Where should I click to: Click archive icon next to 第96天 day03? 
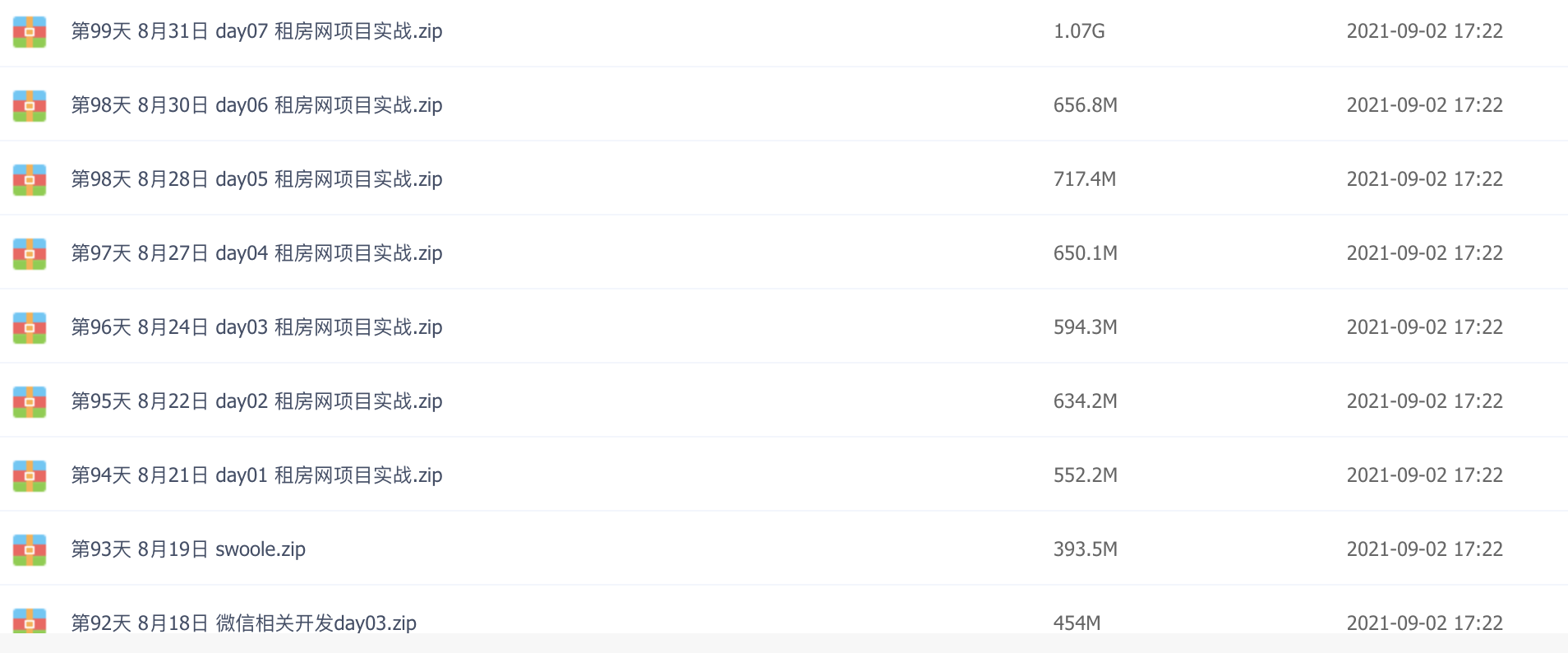click(x=30, y=327)
